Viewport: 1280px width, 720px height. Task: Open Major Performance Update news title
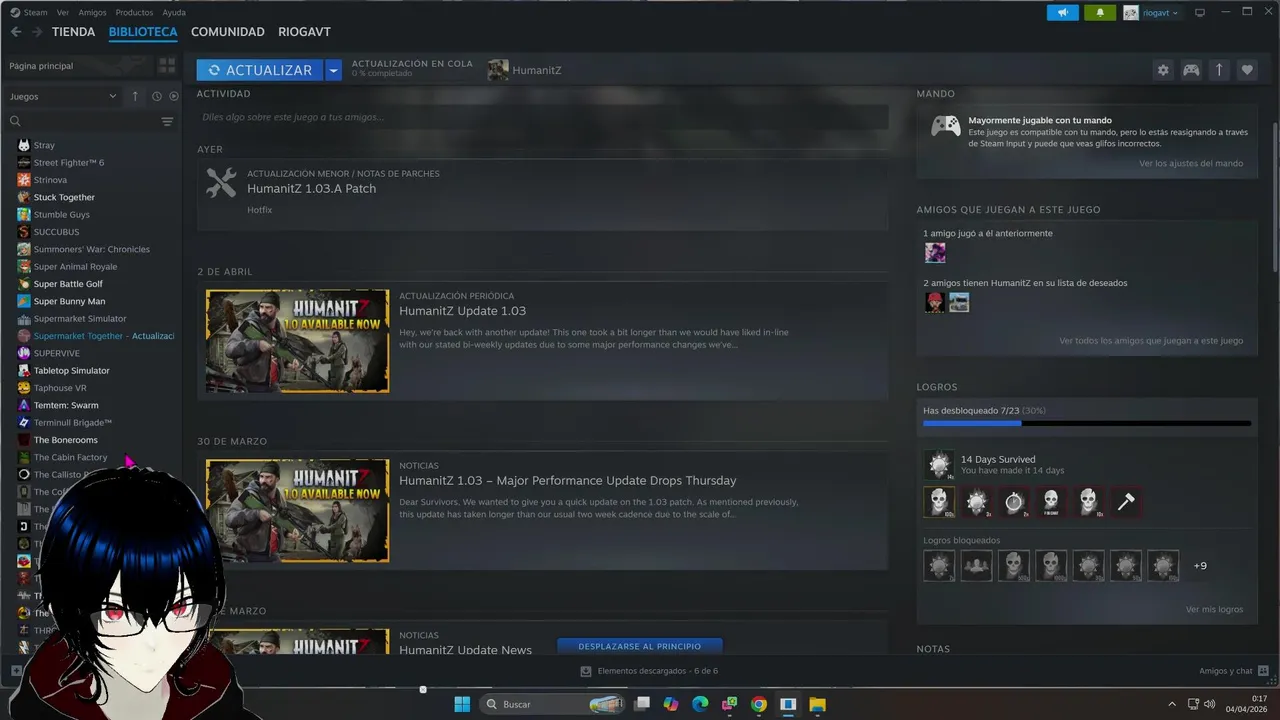(567, 481)
